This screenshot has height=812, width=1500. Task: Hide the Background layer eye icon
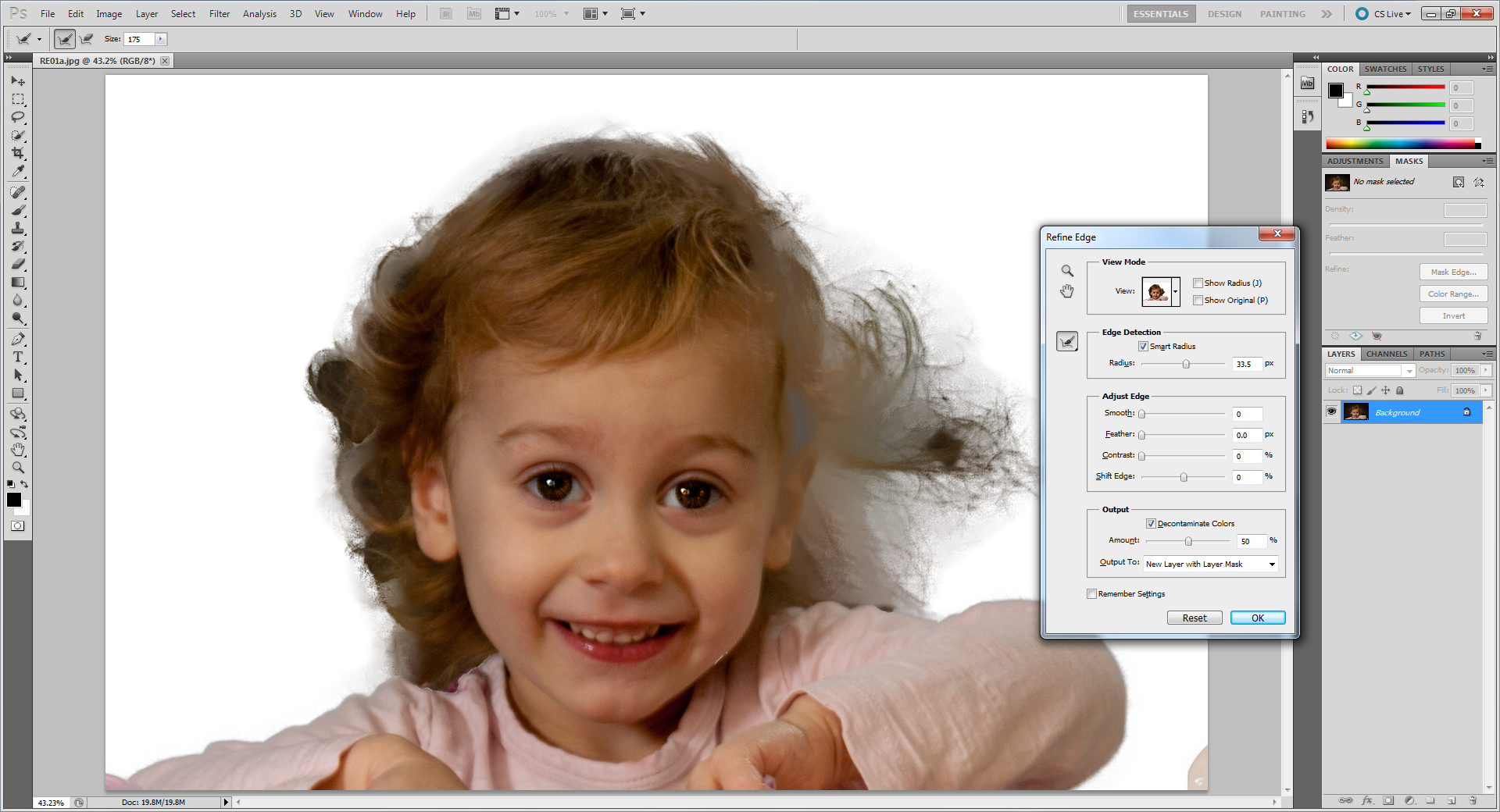point(1331,412)
